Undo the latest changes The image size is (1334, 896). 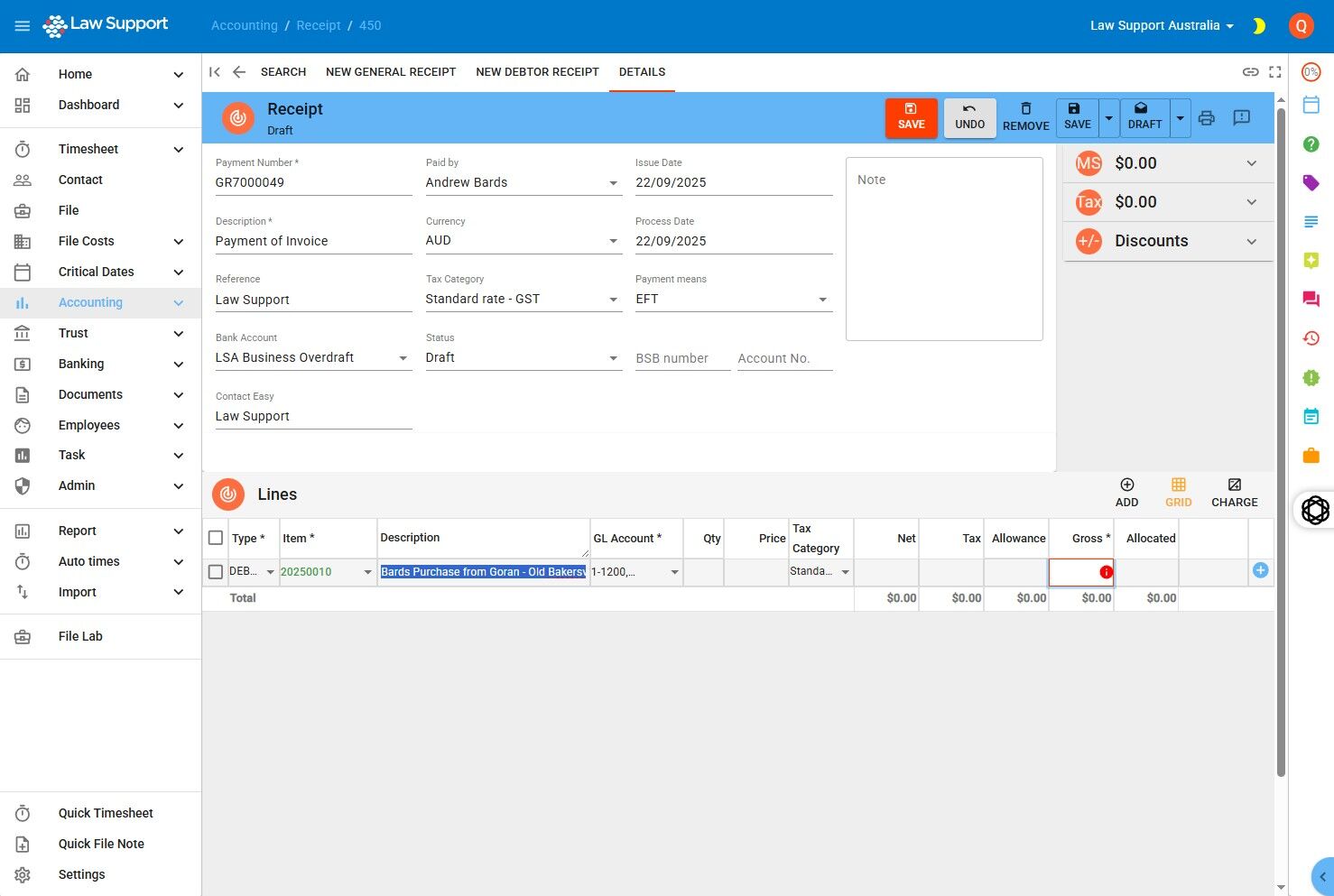click(970, 118)
